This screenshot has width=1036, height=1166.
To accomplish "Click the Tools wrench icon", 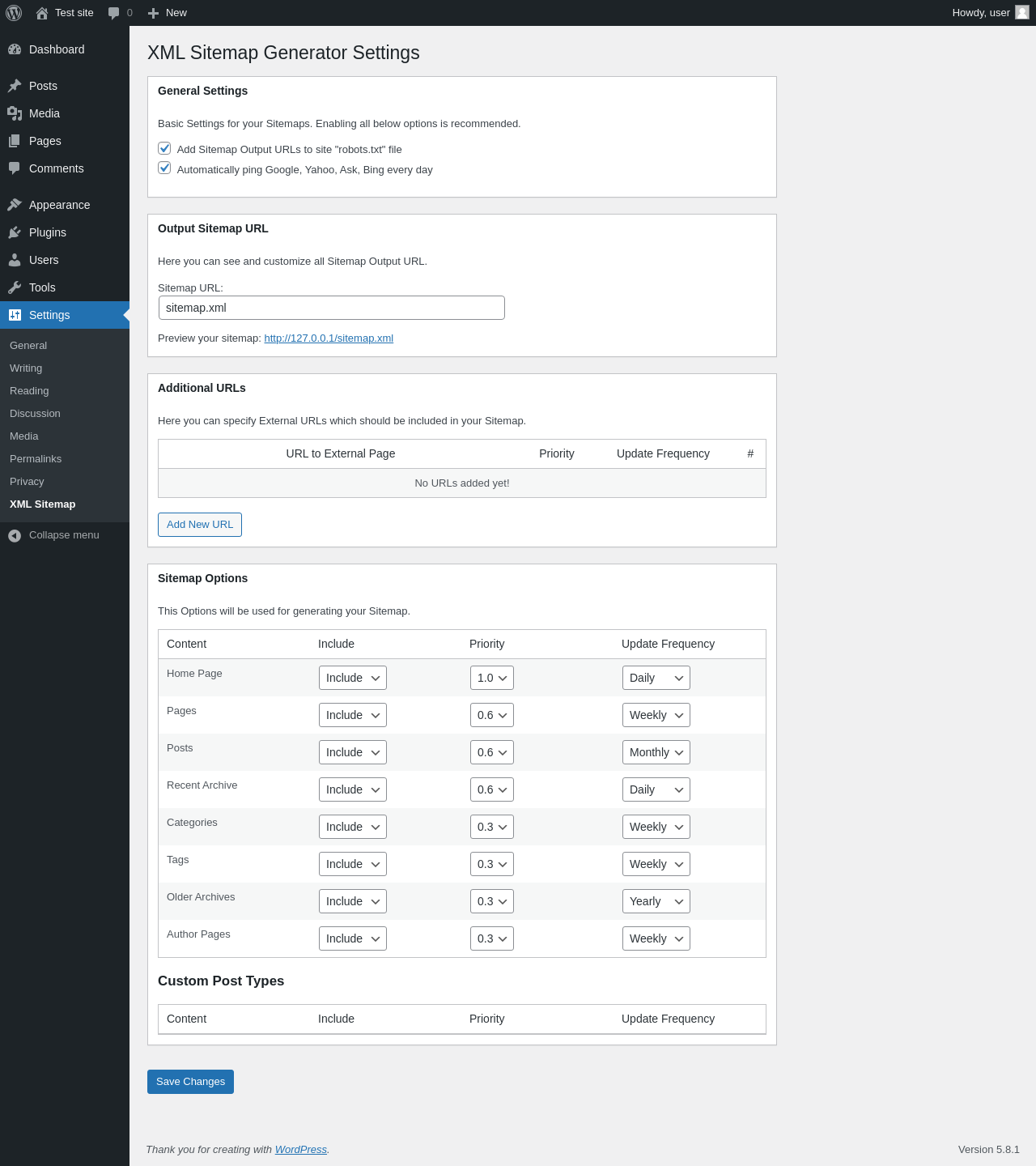I will tap(15, 287).
